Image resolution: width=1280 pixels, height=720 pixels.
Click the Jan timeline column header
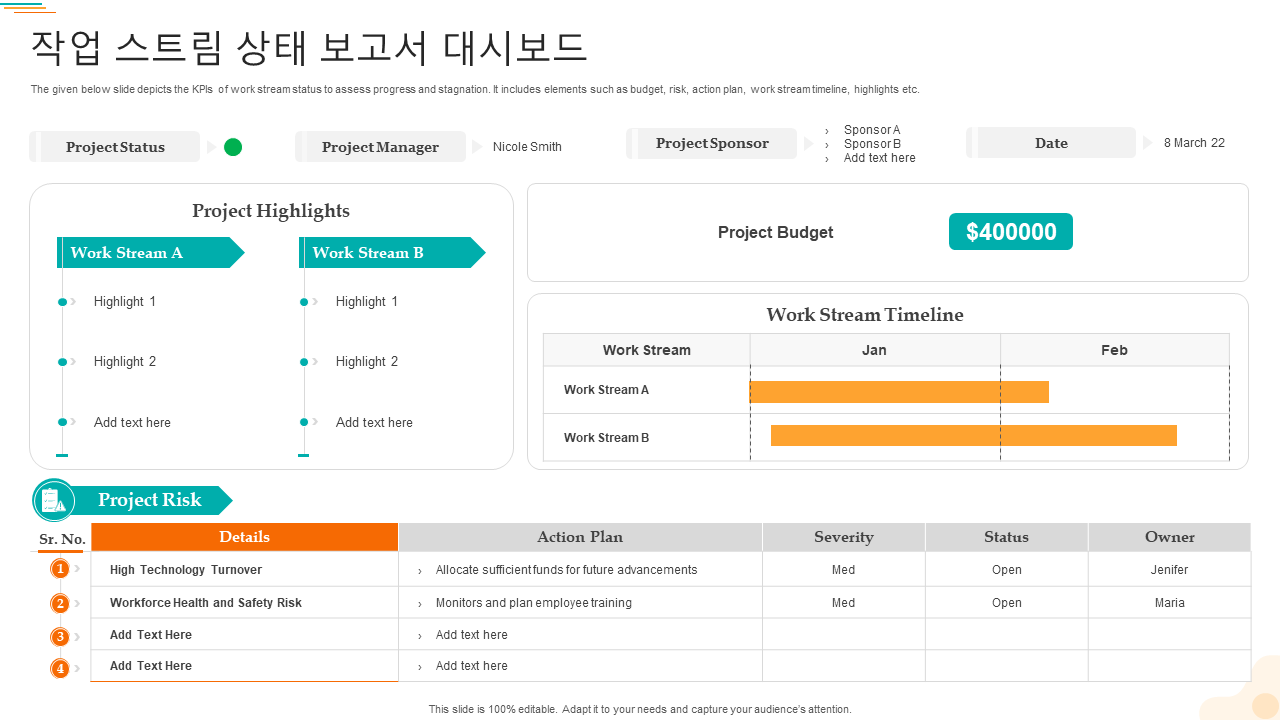point(875,350)
